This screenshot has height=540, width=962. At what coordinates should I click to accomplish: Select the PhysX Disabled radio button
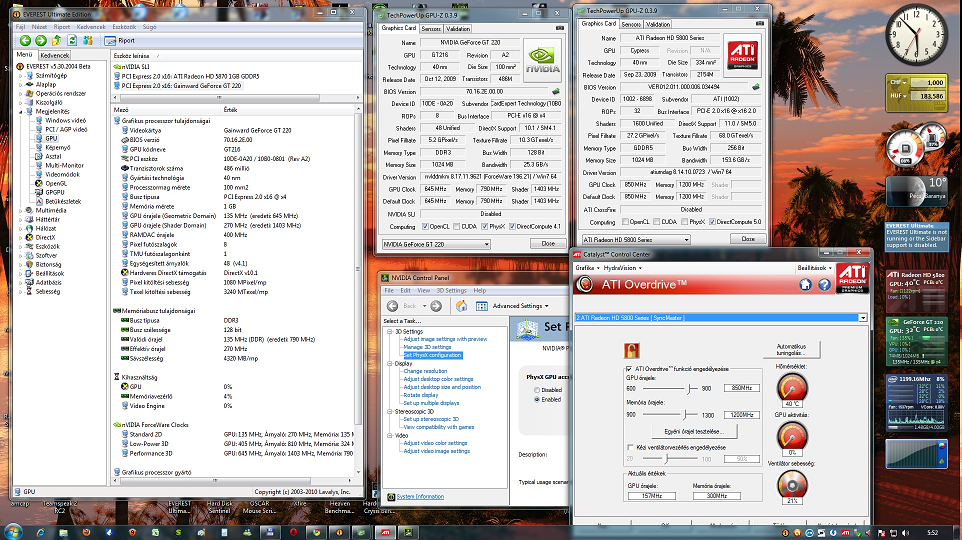pyautogui.click(x=537, y=390)
